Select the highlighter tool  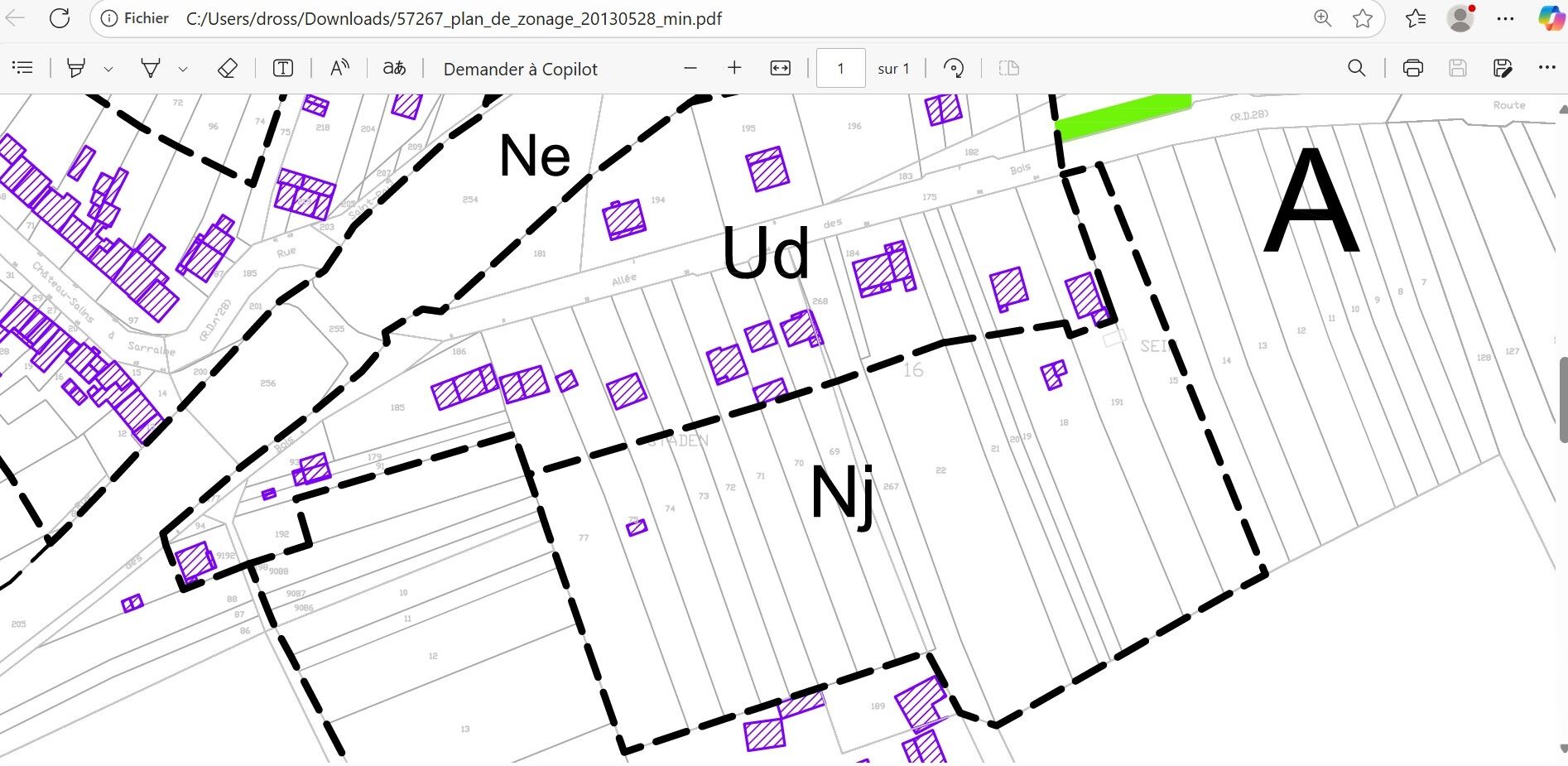(76, 68)
